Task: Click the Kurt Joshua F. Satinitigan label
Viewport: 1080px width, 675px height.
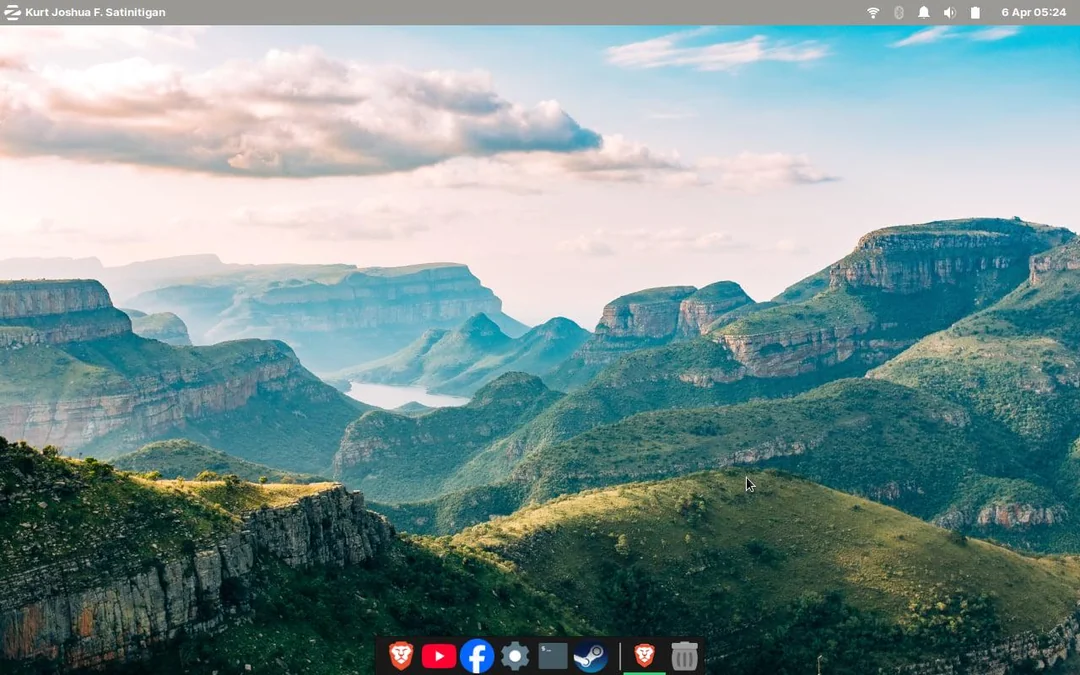Action: (95, 12)
